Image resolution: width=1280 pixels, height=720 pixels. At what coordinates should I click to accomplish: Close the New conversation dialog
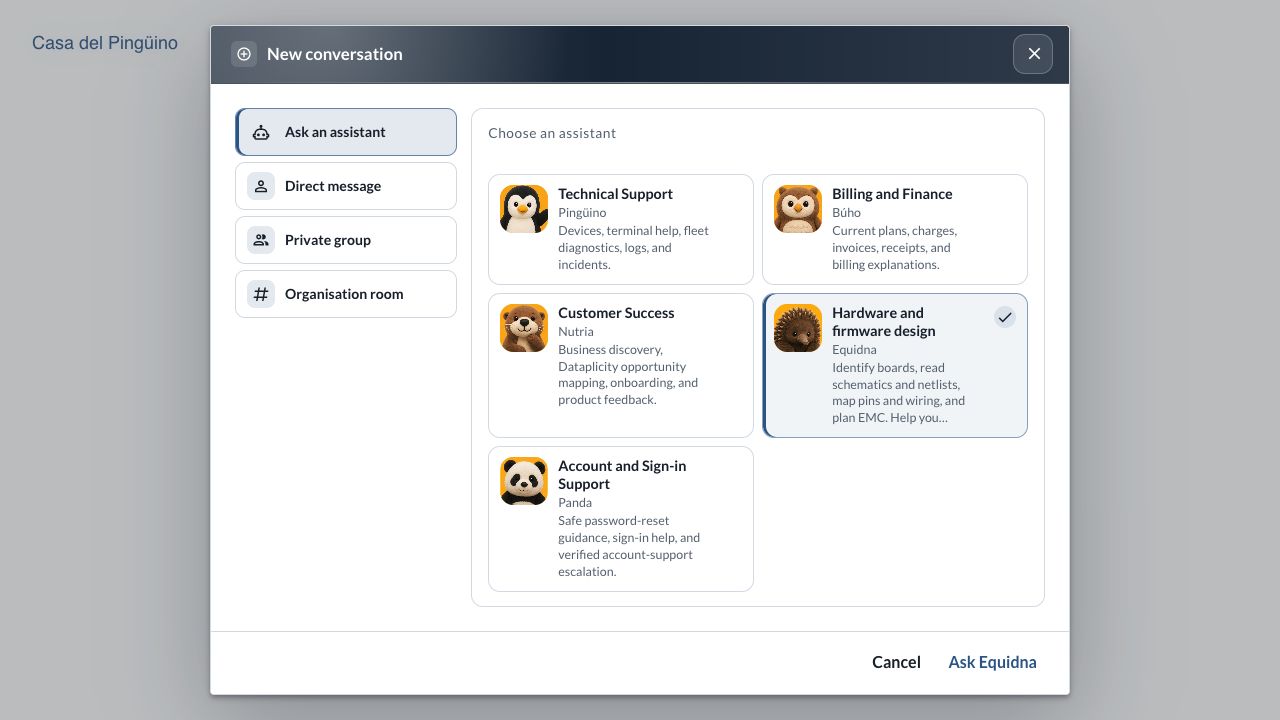[x=1033, y=54]
